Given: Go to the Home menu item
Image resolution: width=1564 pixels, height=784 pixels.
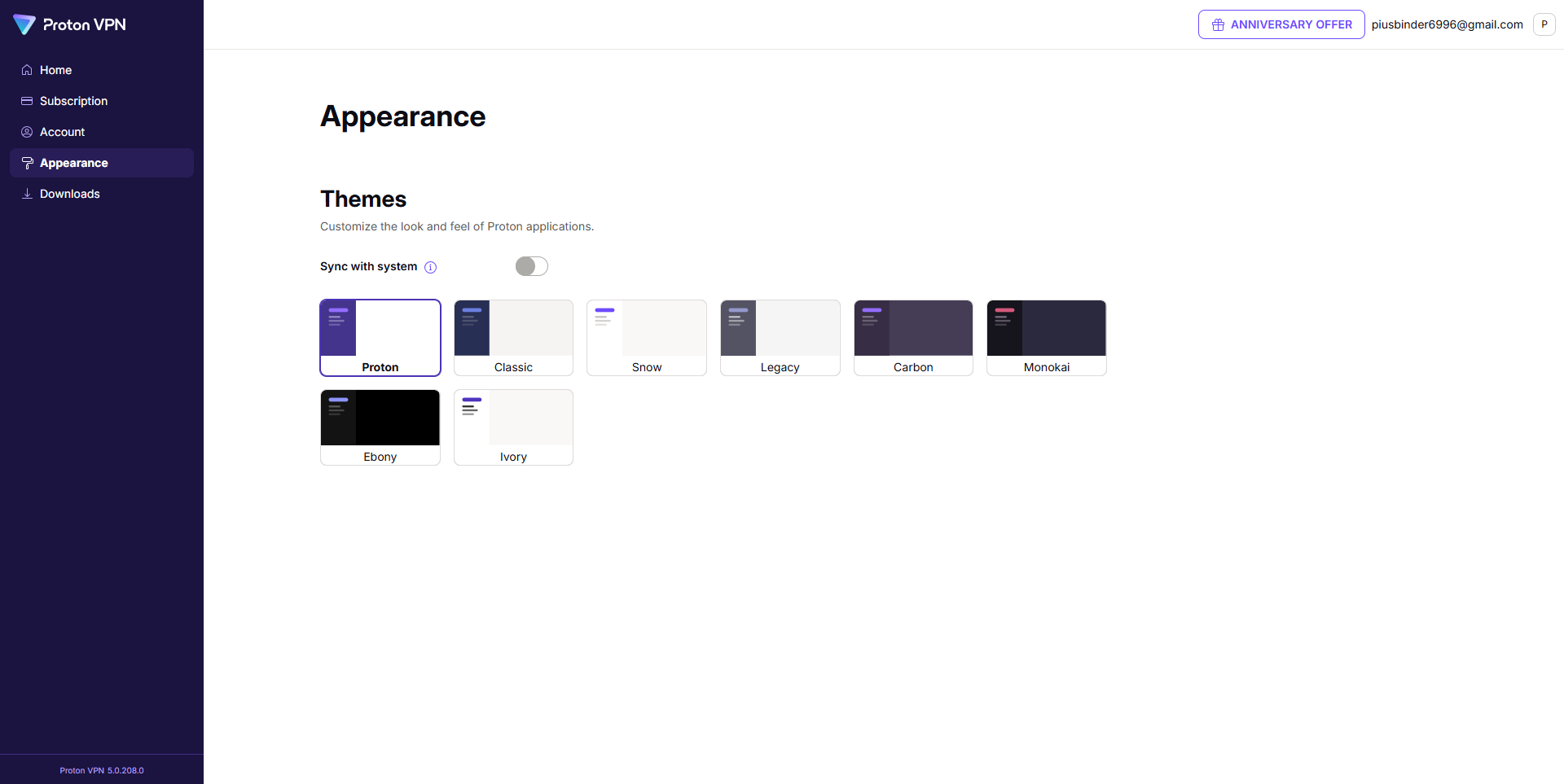Looking at the screenshot, I should click(x=102, y=70).
